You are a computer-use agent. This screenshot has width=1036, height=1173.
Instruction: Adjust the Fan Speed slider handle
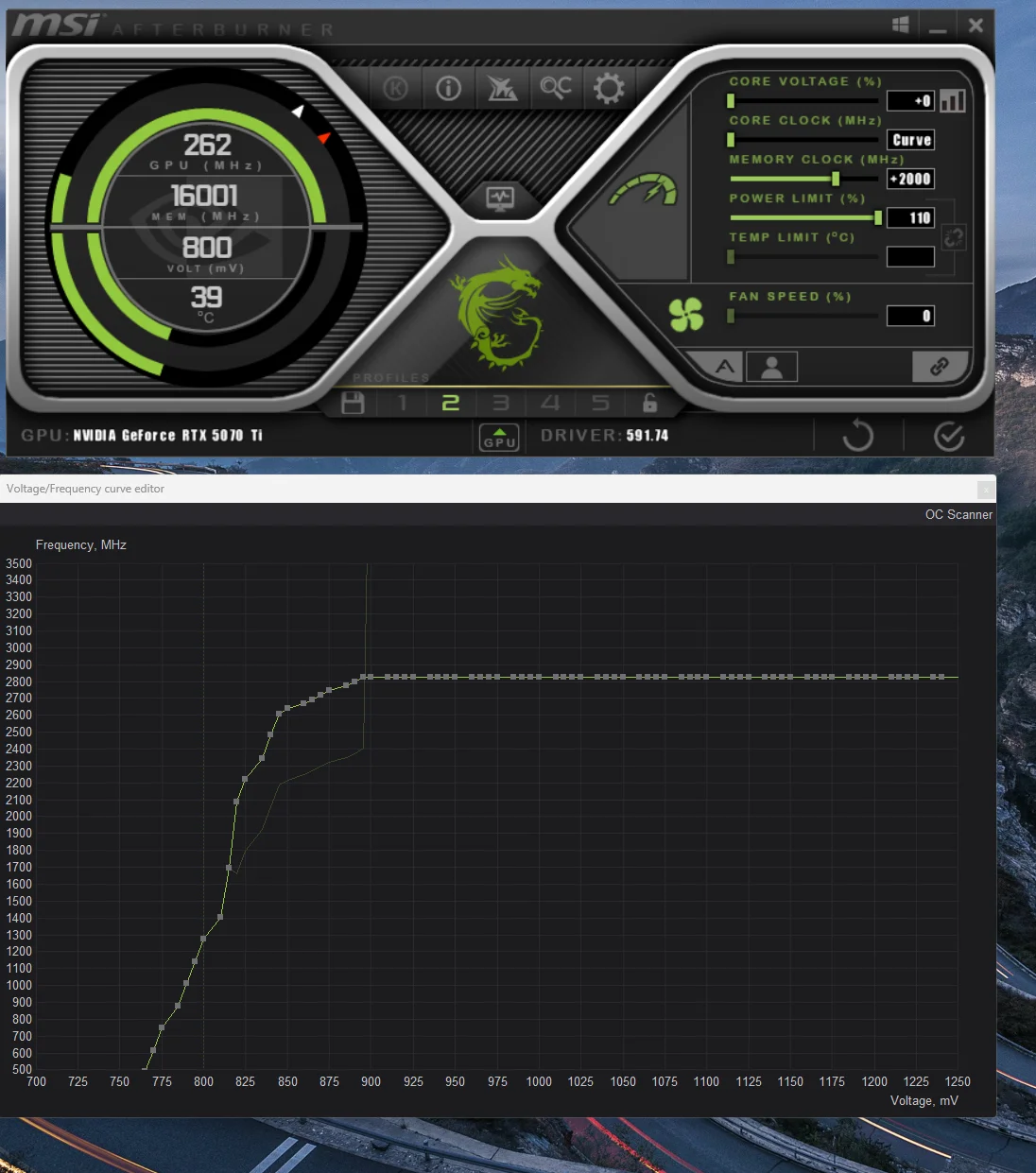(731, 316)
